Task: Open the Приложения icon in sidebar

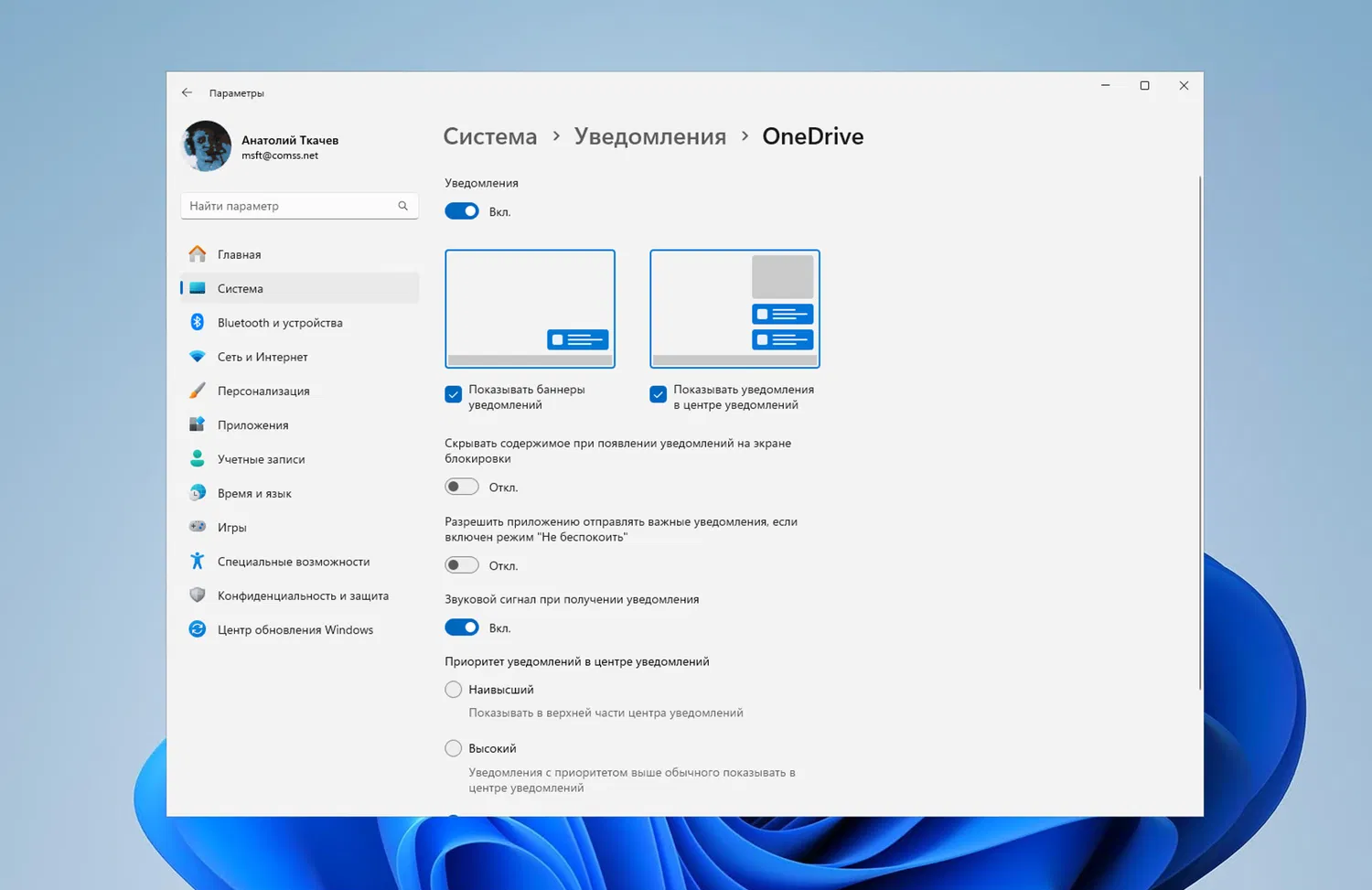Action: pyautogui.click(x=198, y=424)
